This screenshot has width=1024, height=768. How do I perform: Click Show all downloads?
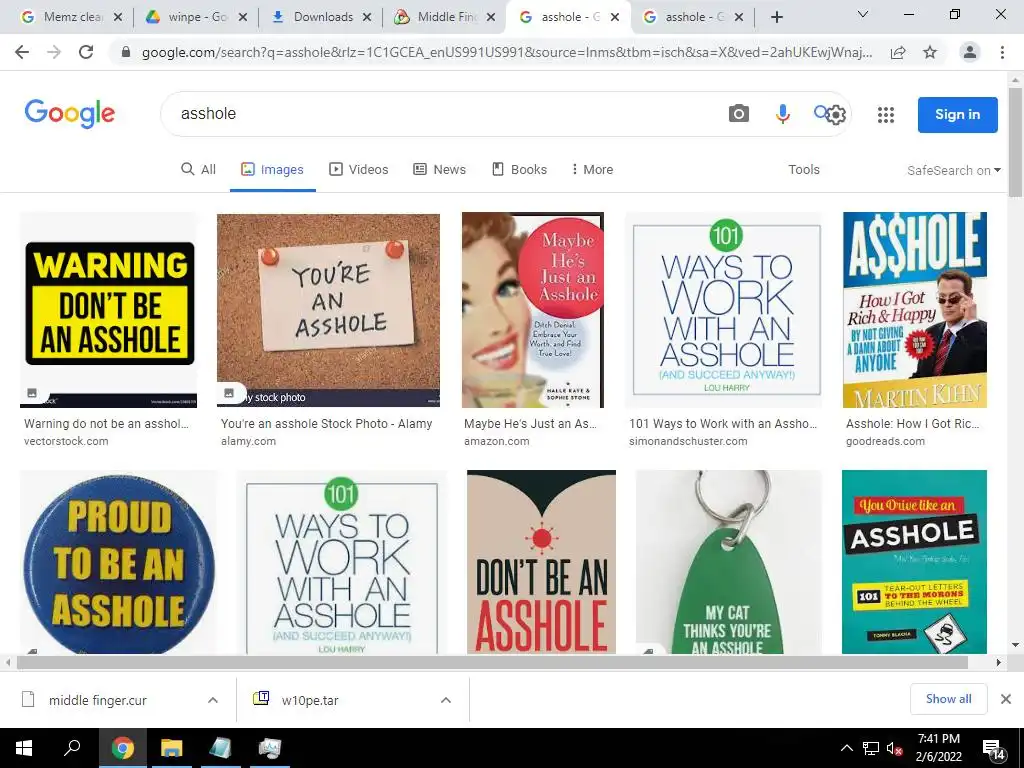948,699
